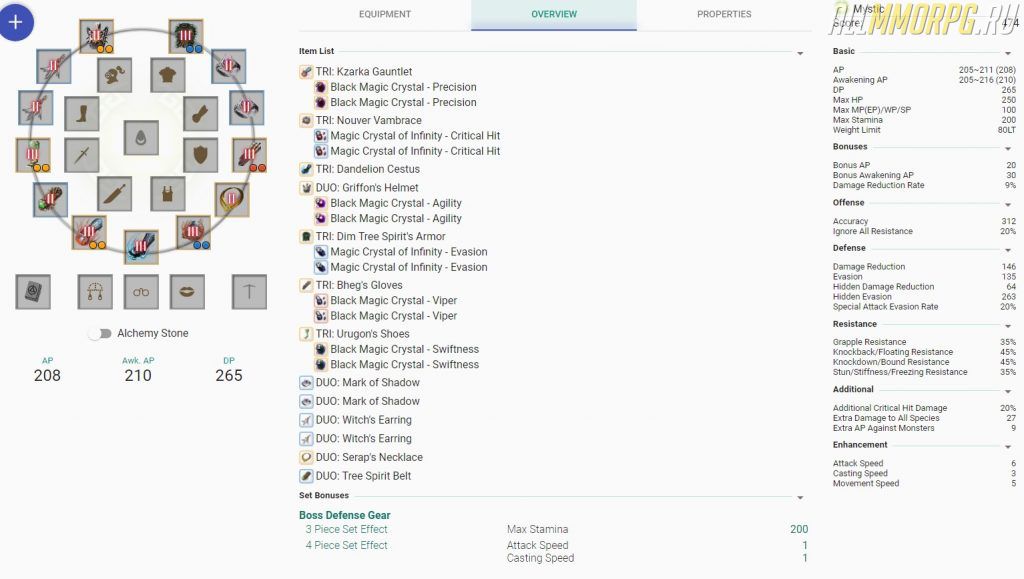1024x579 pixels.
Task: Collapse the Set Bonuses section
Action: pyautogui.click(x=800, y=496)
